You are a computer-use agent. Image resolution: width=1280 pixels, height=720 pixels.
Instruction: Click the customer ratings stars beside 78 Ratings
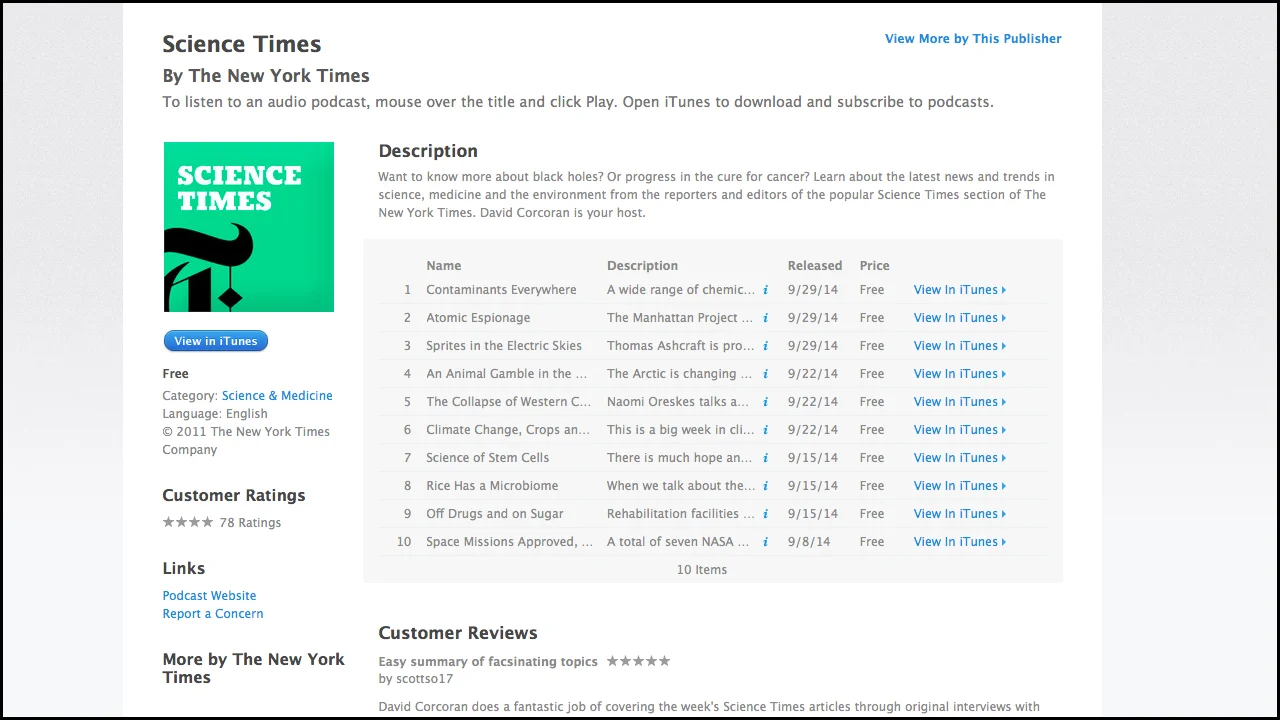(188, 522)
